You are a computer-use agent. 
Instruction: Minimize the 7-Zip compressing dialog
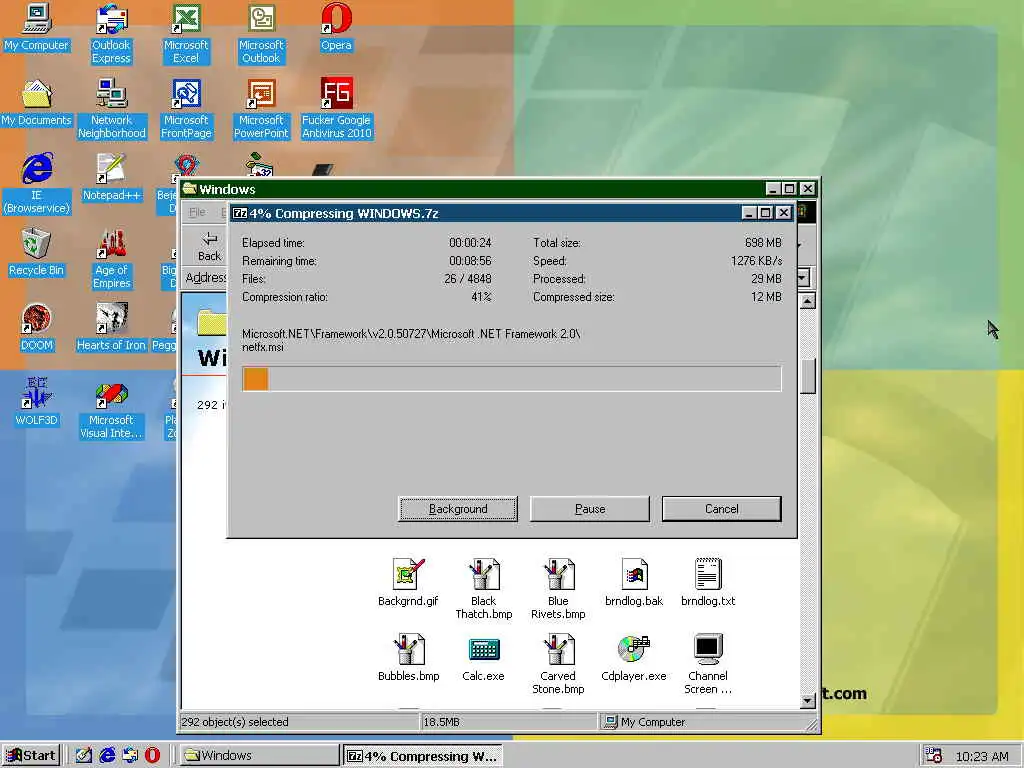click(x=749, y=213)
